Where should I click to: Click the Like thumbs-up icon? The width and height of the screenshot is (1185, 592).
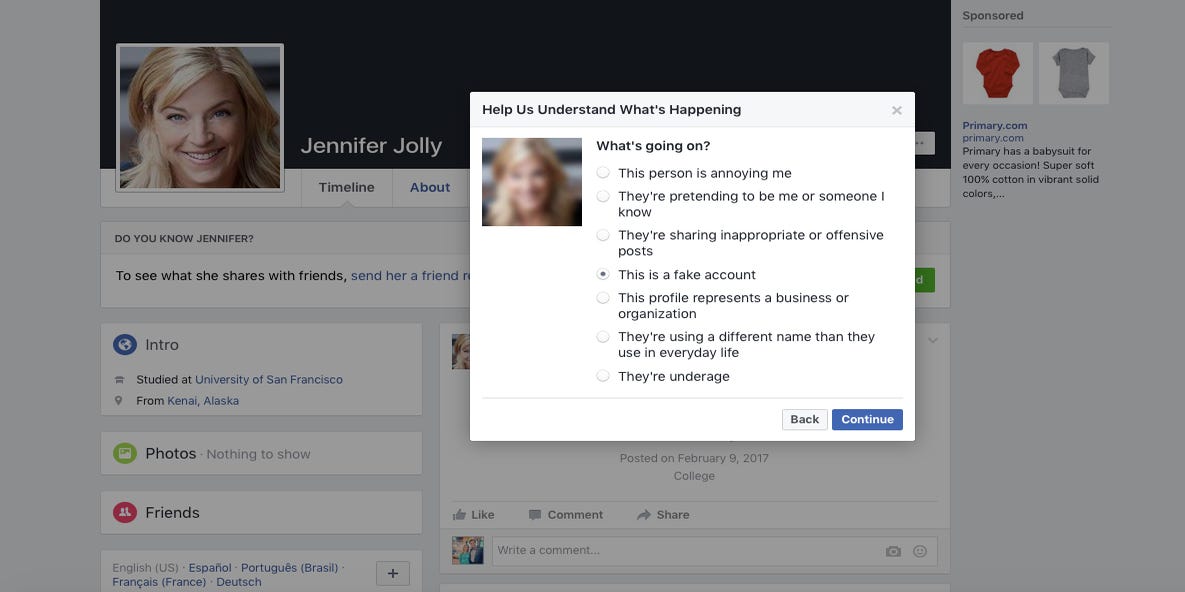pyautogui.click(x=460, y=515)
